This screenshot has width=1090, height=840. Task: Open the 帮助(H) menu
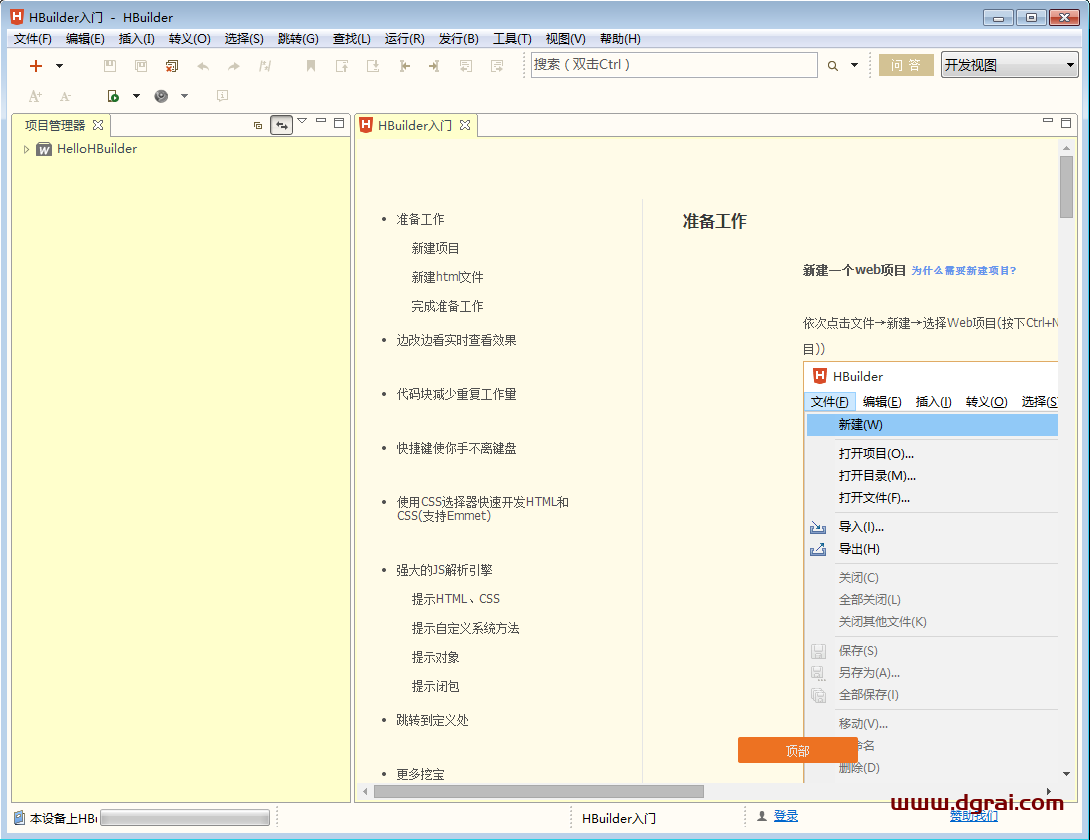pyautogui.click(x=620, y=39)
